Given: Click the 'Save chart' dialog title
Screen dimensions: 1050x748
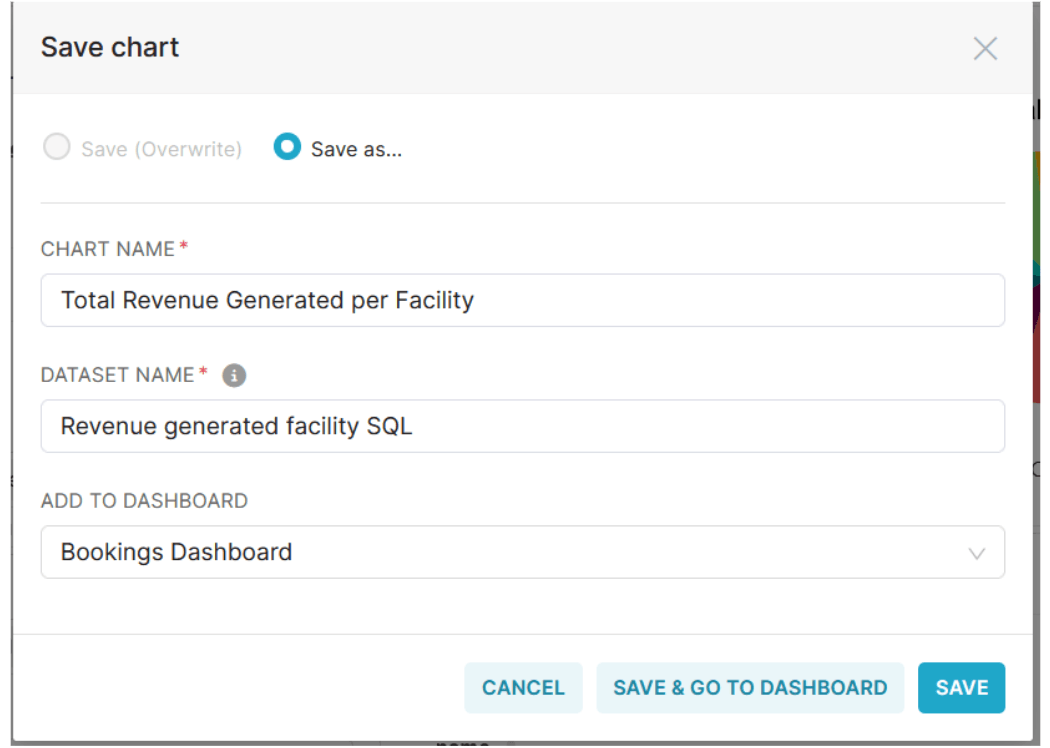Looking at the screenshot, I should (x=110, y=47).
